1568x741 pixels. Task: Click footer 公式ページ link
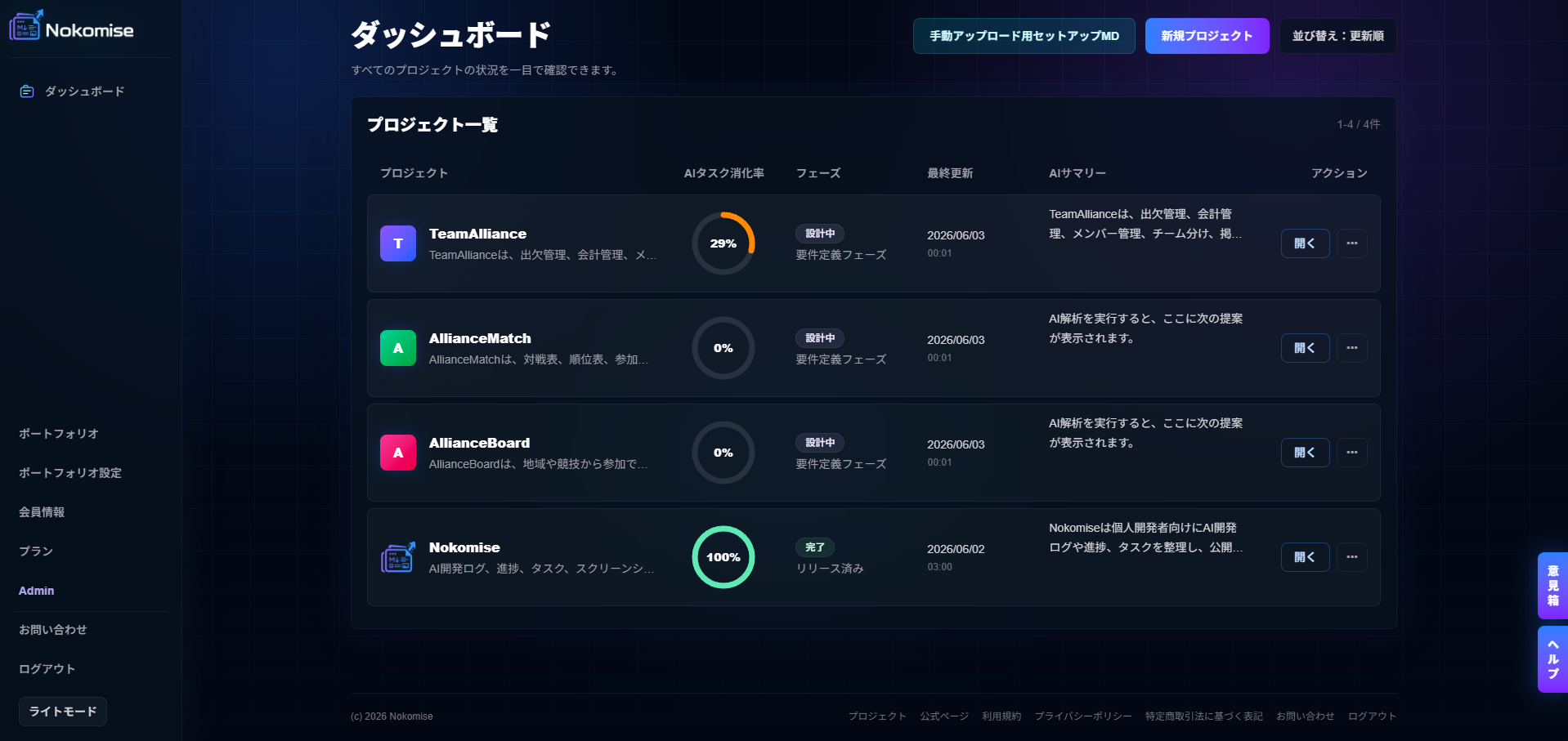click(x=944, y=716)
